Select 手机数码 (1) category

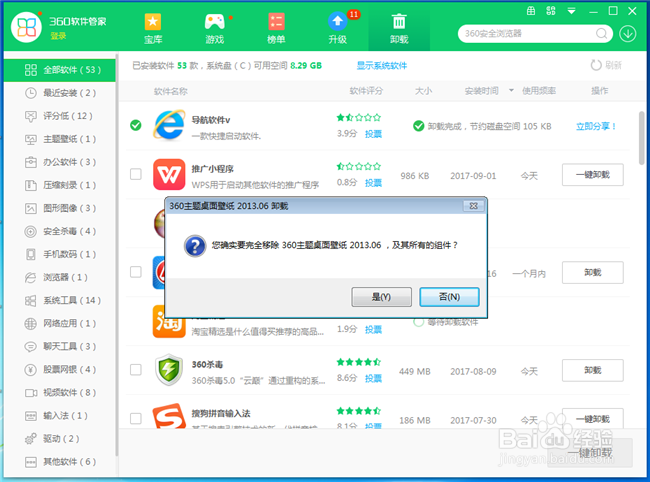pyautogui.click(x=60, y=254)
